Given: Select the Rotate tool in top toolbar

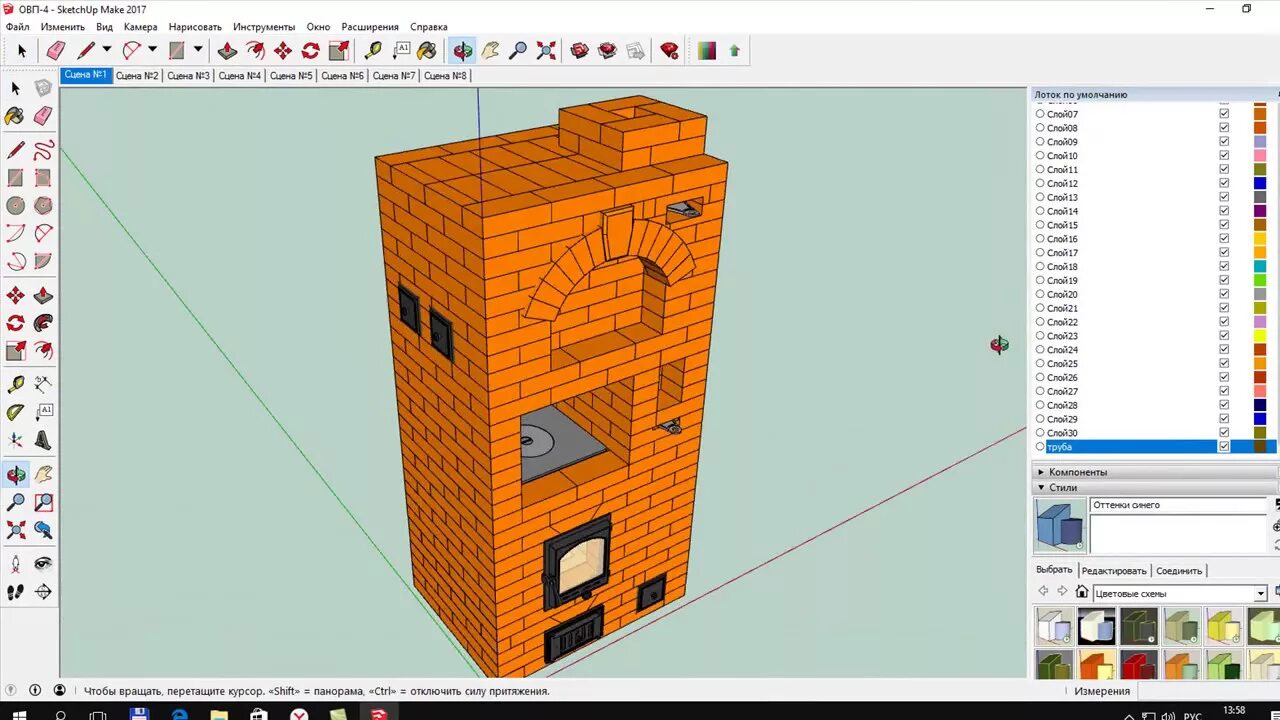Looking at the screenshot, I should (x=311, y=50).
